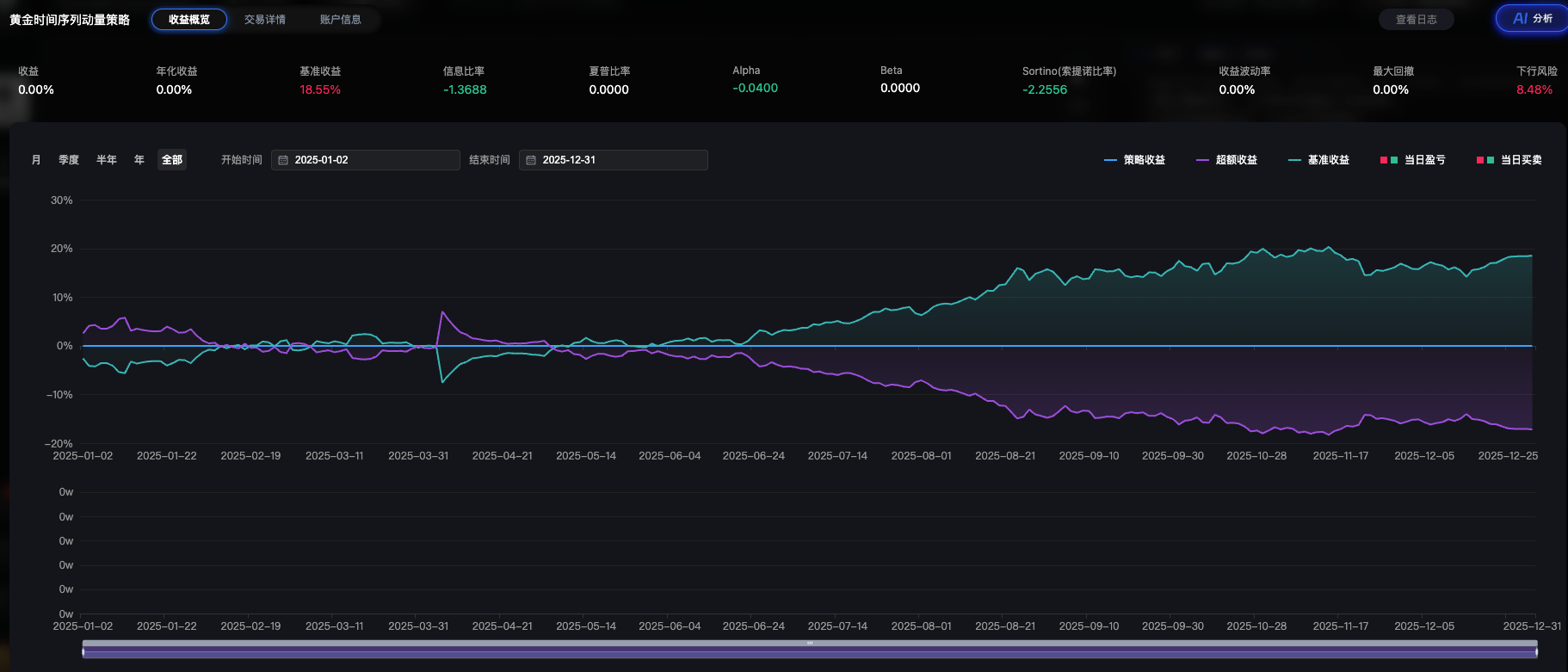
Task: Click the 收益波动率 label
Action: click(x=1244, y=71)
